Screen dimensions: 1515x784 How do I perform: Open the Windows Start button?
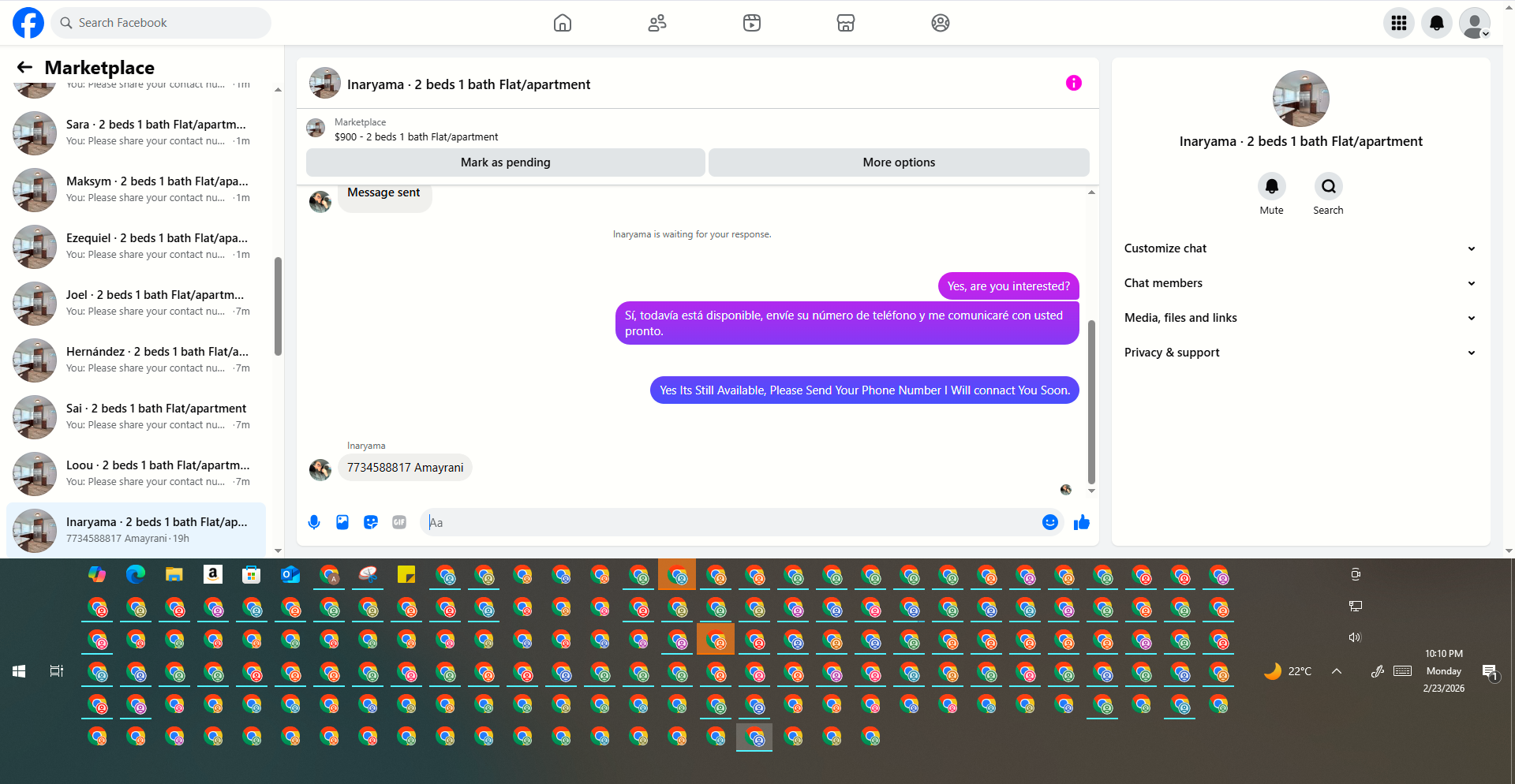click(20, 671)
